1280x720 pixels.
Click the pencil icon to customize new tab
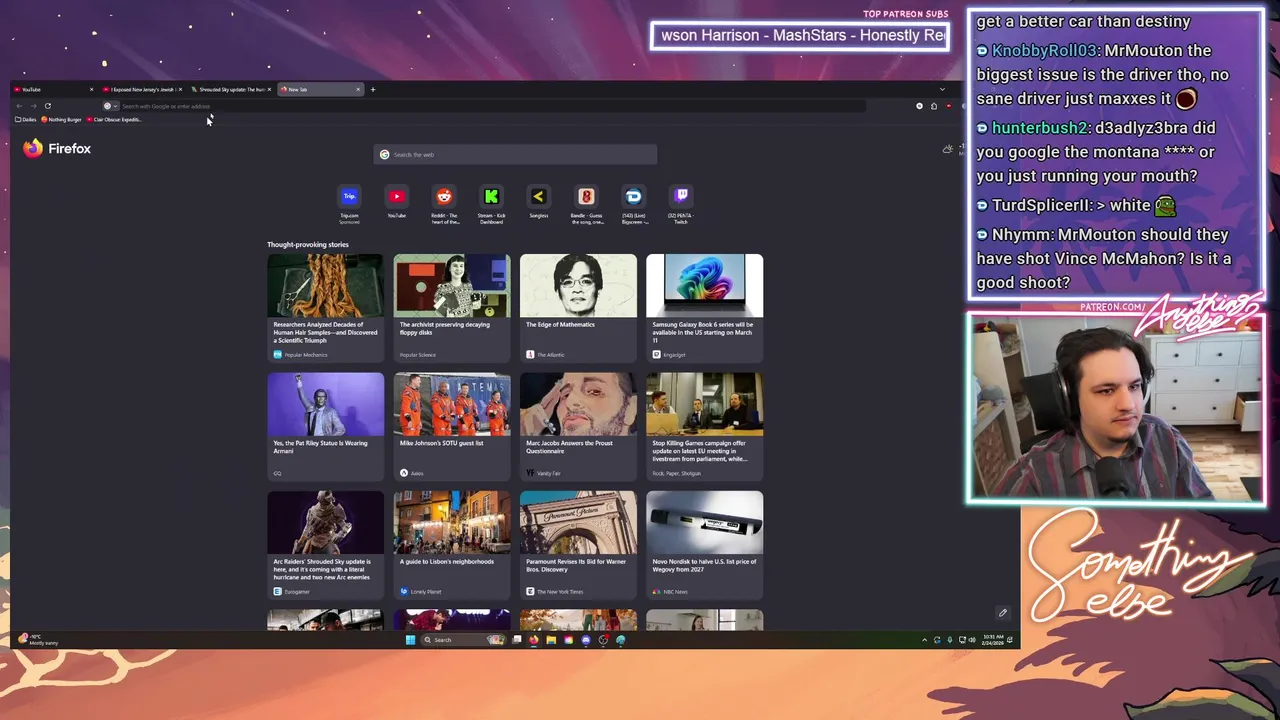point(1003,613)
